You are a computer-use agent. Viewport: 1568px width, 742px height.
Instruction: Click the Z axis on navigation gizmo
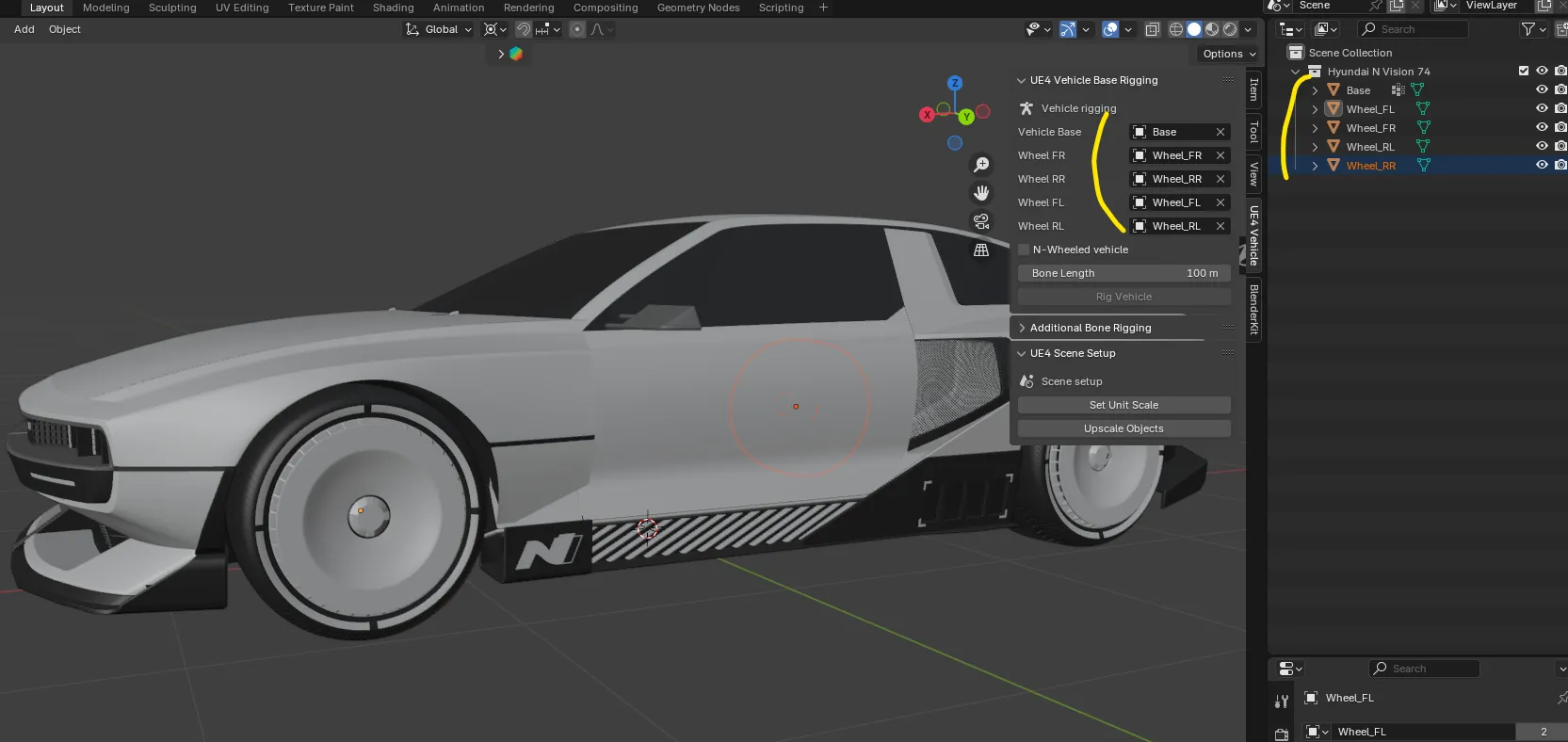pyautogui.click(x=955, y=83)
